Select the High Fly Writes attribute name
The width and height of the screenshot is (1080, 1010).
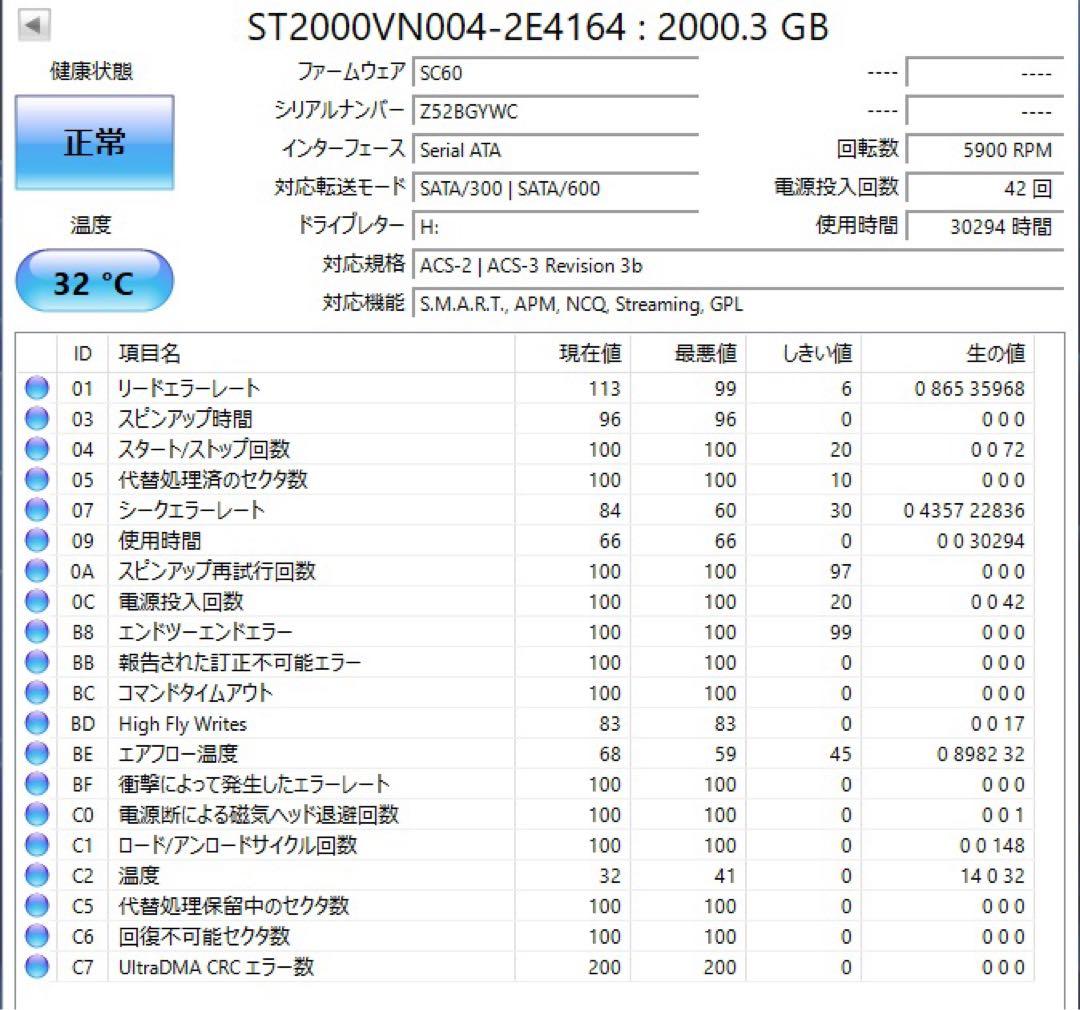[x=183, y=723]
